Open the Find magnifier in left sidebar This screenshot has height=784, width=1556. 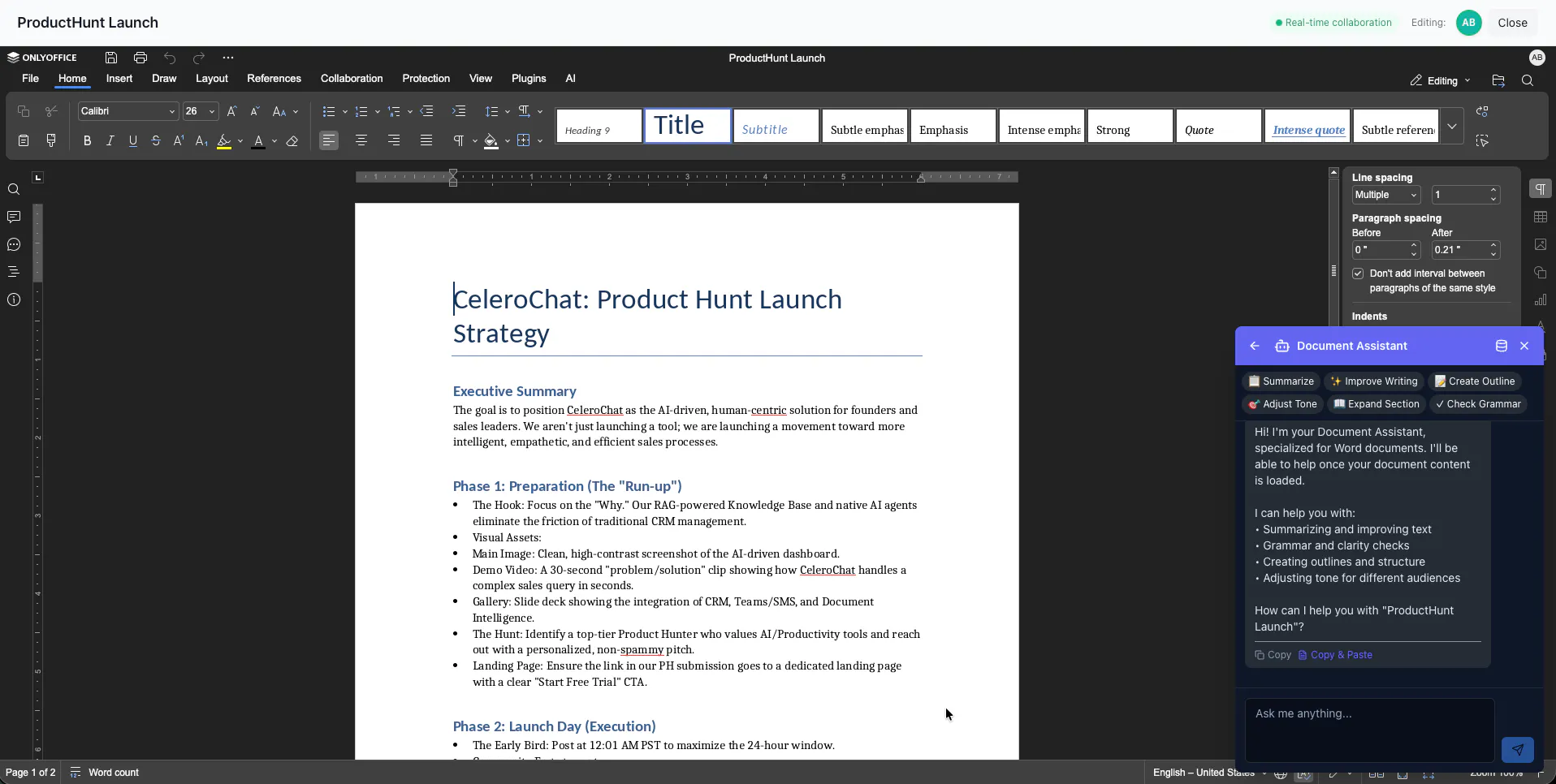click(x=14, y=190)
